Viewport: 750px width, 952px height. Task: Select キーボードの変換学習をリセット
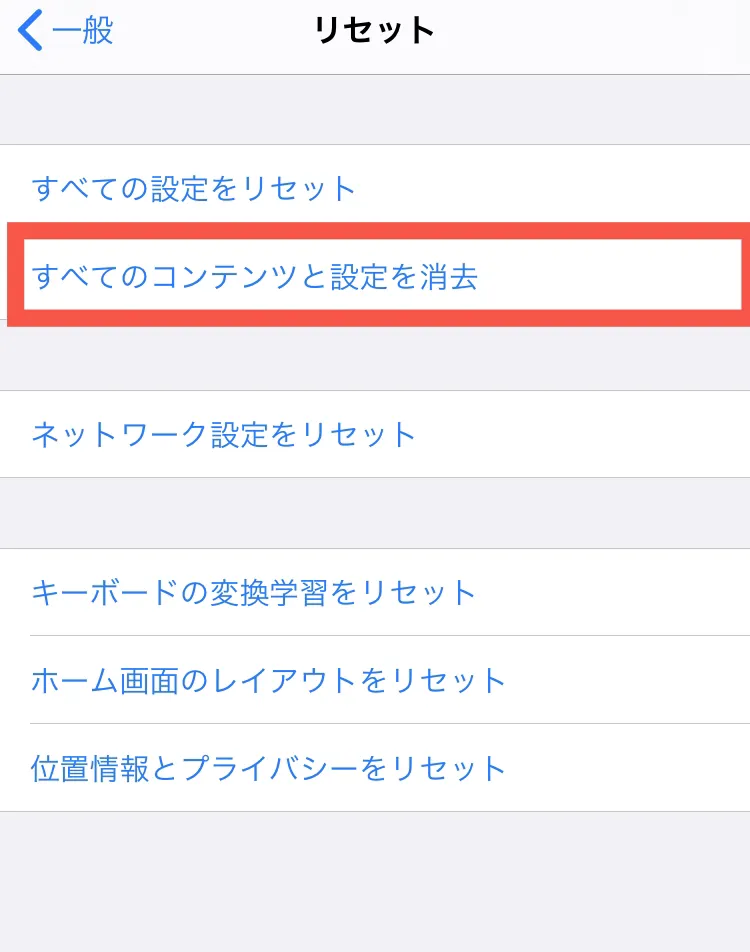point(254,592)
